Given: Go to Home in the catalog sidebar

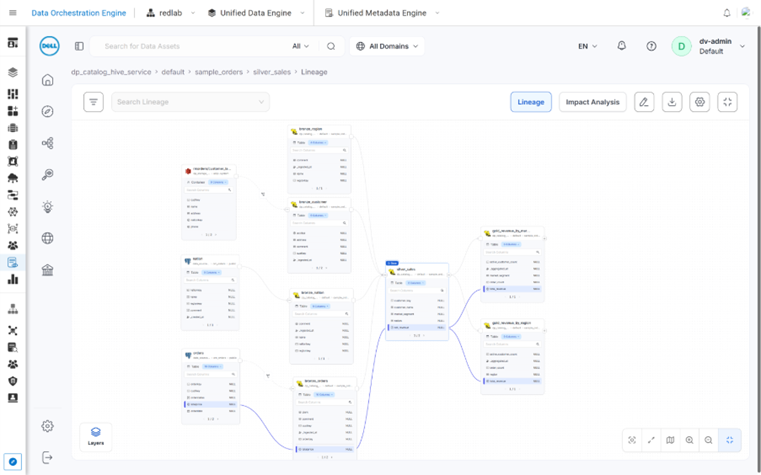Looking at the screenshot, I should [48, 80].
